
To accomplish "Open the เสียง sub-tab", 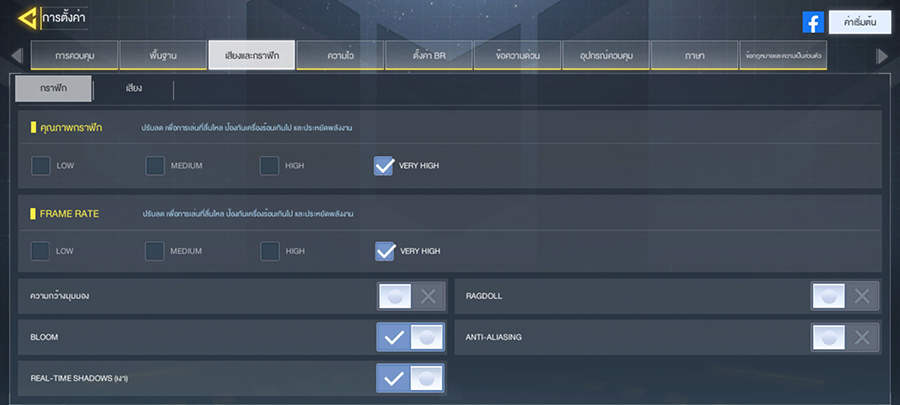I will [134, 89].
